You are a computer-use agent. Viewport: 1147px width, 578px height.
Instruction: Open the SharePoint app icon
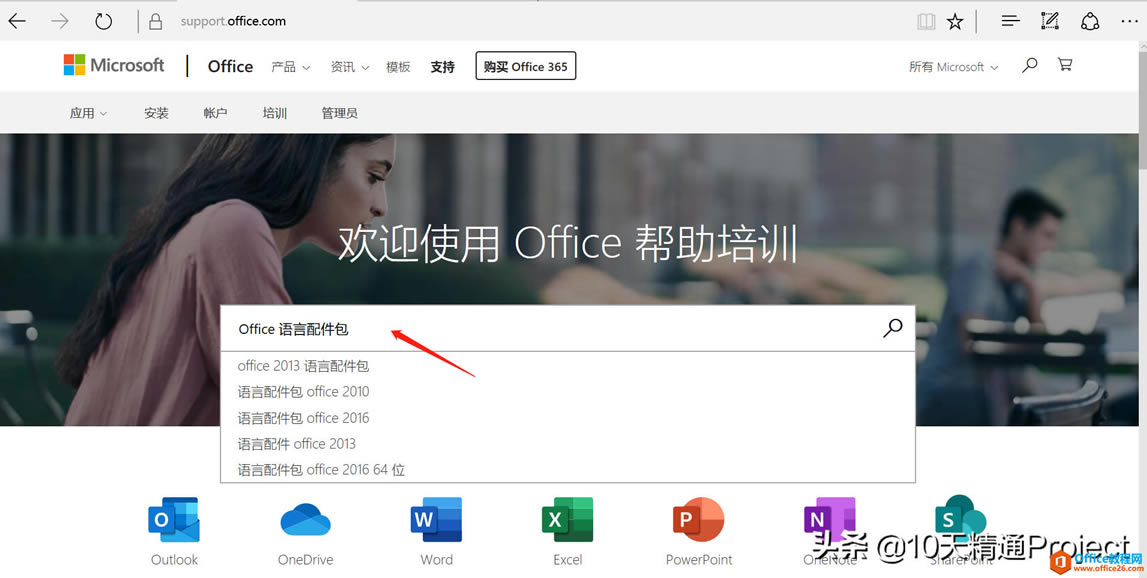tap(960, 519)
